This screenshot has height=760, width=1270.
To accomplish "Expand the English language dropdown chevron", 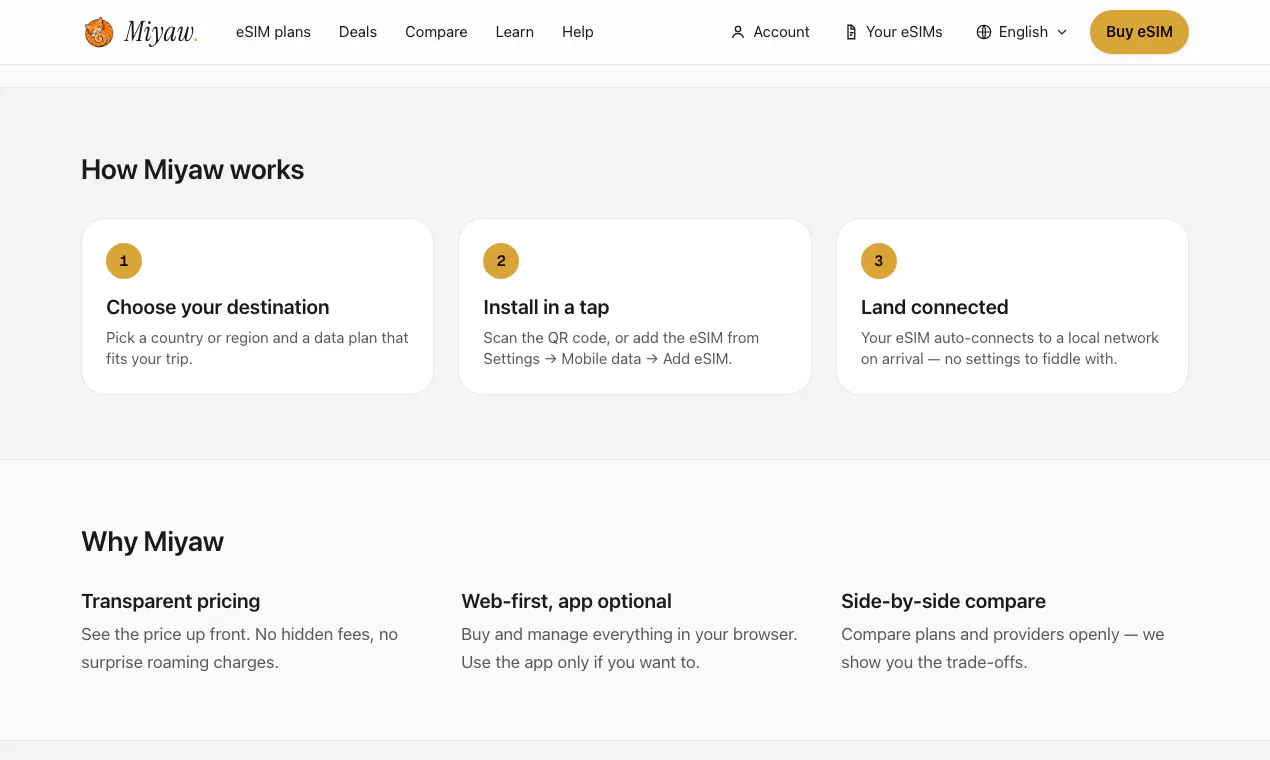I will coord(1062,32).
